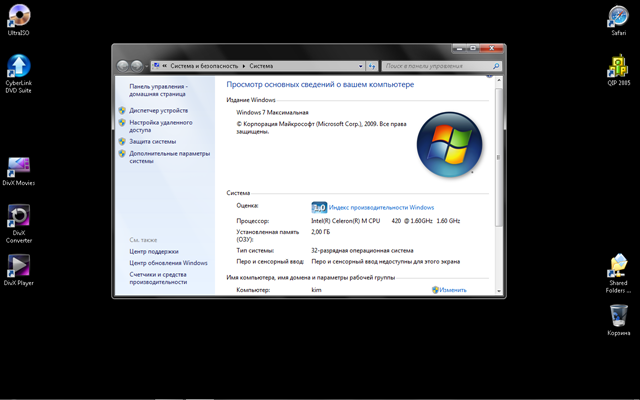Launch CyberLink DVD Suite icon

click(x=19, y=73)
